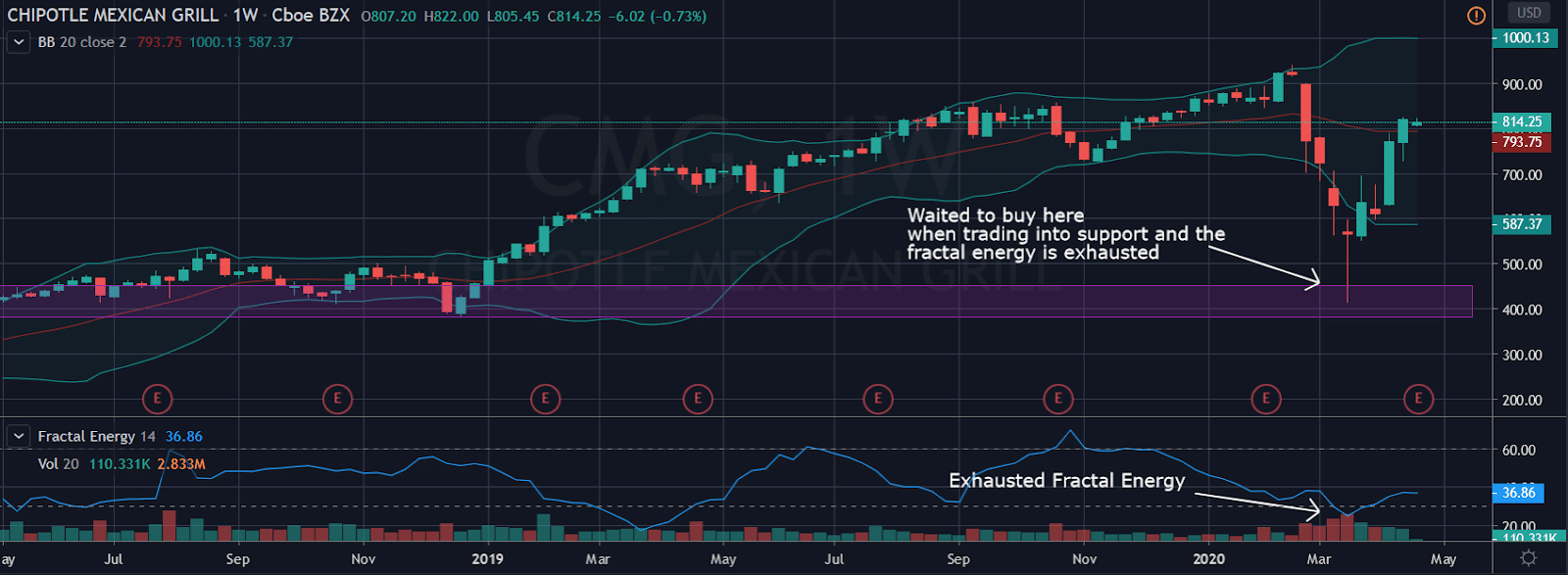Click the 110.331K volume value in legend

coord(120,463)
